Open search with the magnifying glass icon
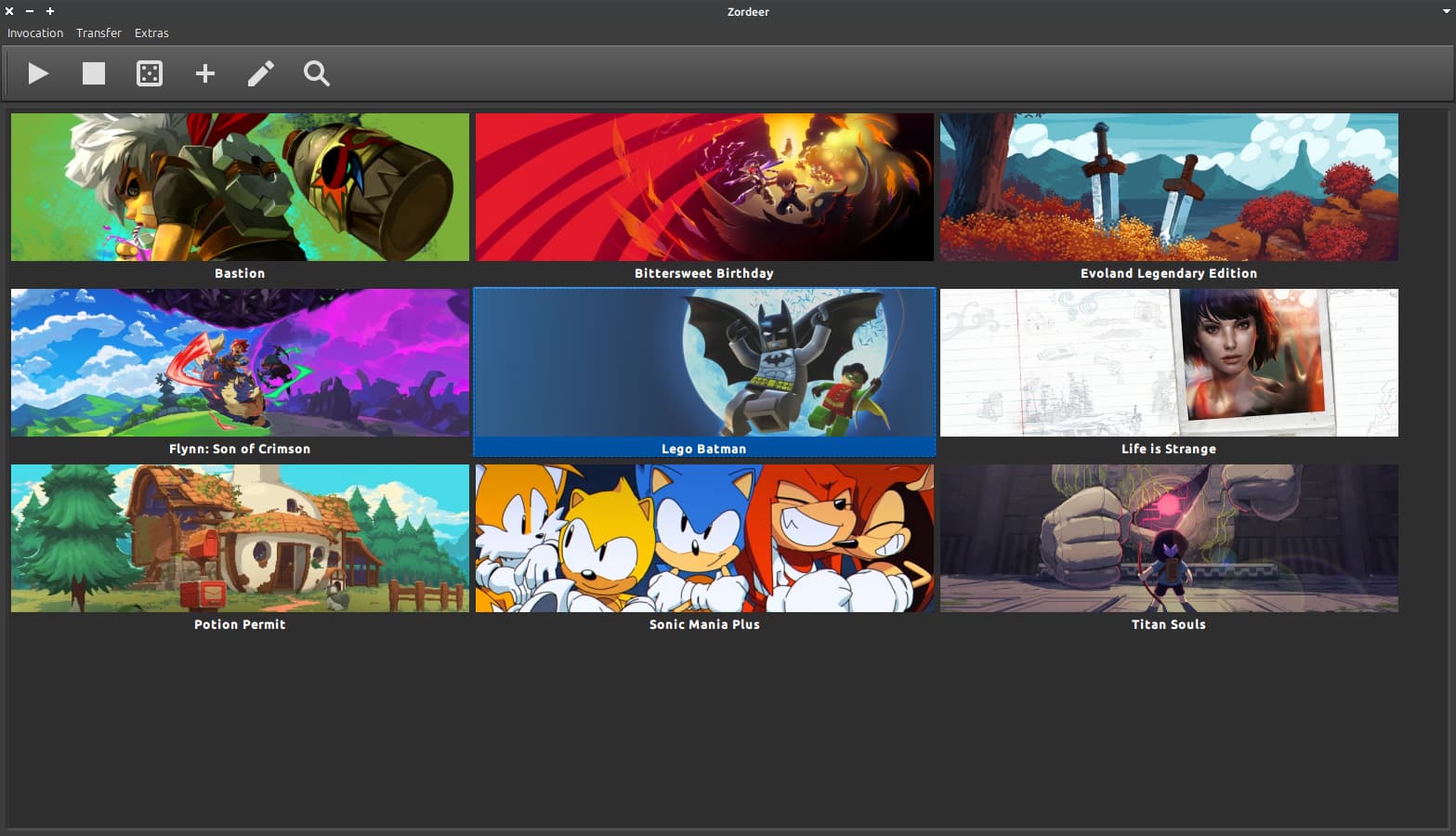The image size is (1456, 836). coord(317,73)
